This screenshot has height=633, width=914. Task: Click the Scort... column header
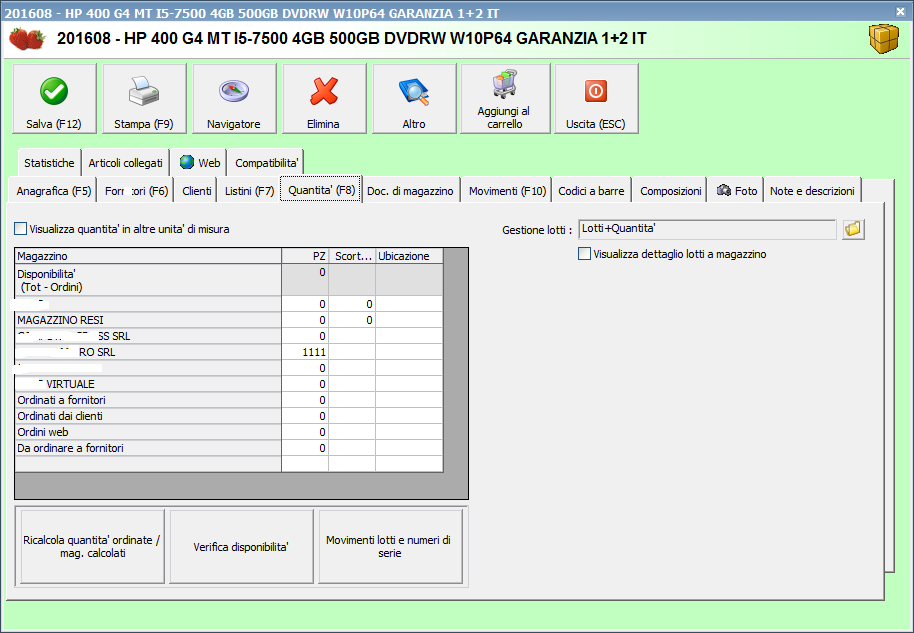pos(351,256)
